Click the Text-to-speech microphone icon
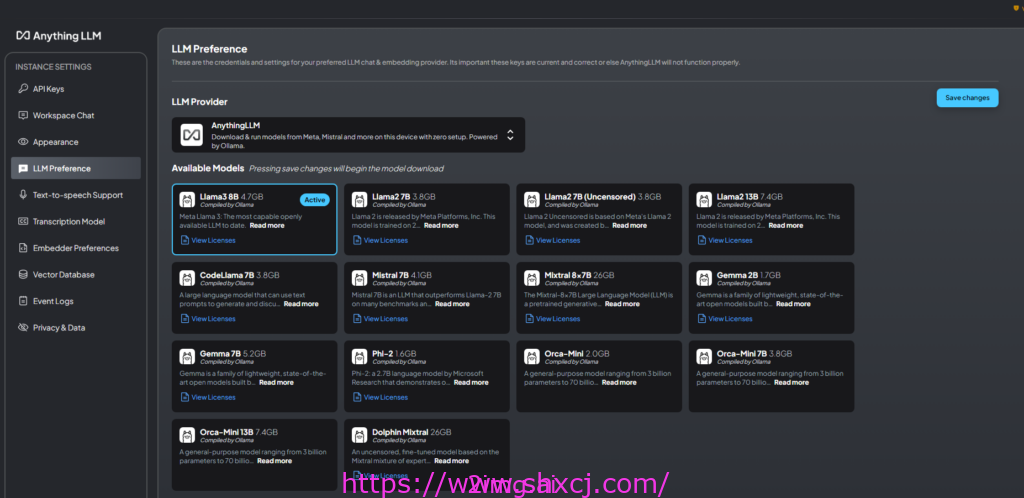1024x498 pixels. pyautogui.click(x=23, y=195)
